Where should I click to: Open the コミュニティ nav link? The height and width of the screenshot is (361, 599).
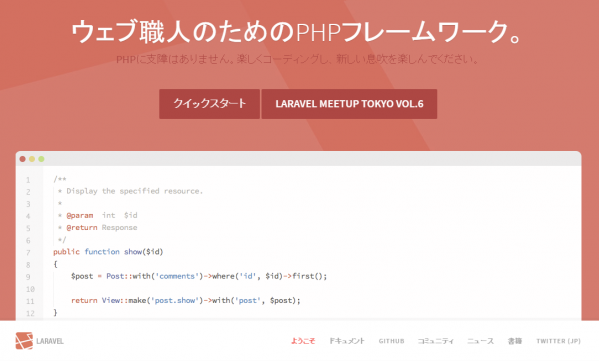435,341
